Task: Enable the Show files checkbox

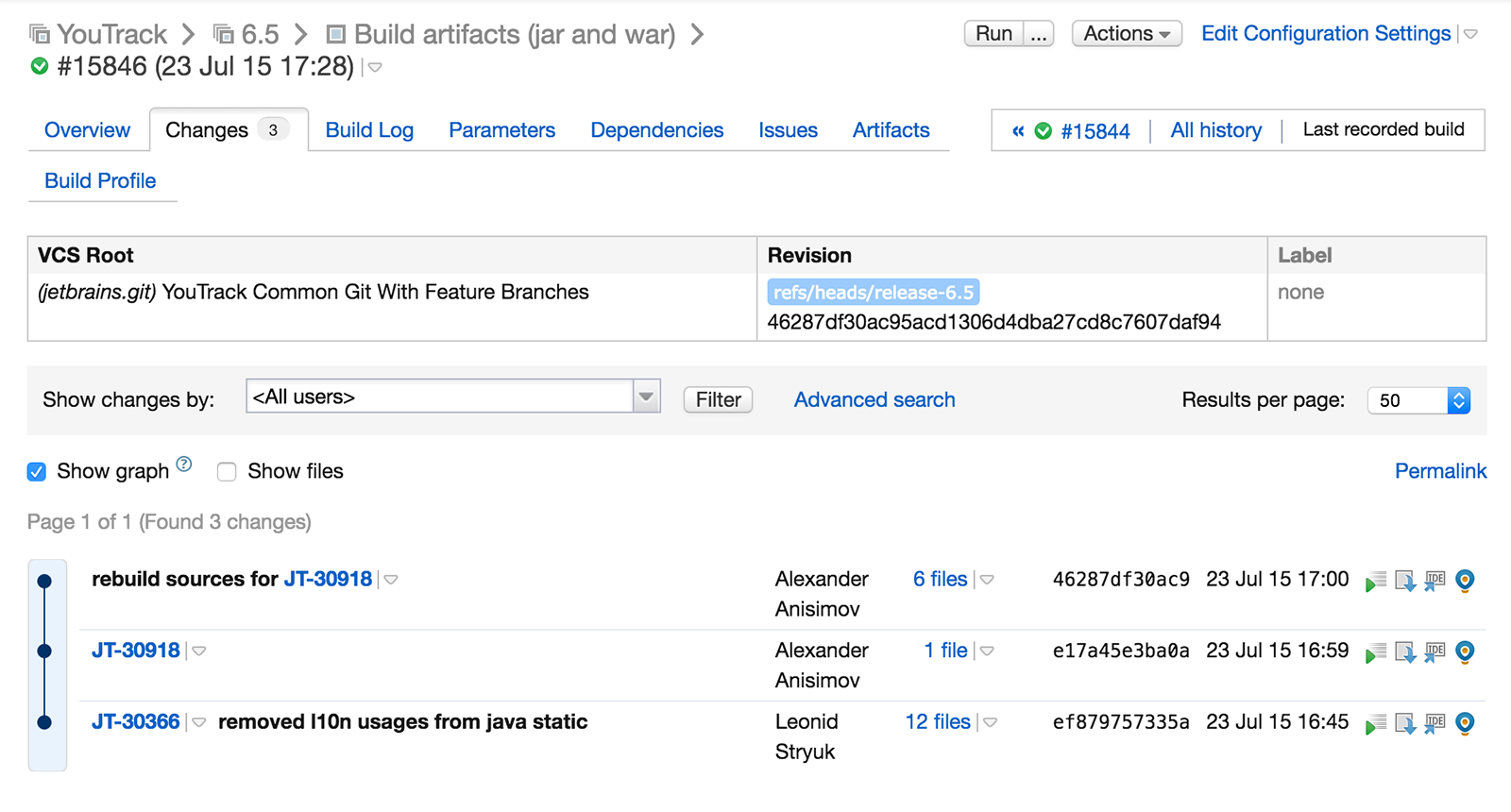Action: [227, 471]
